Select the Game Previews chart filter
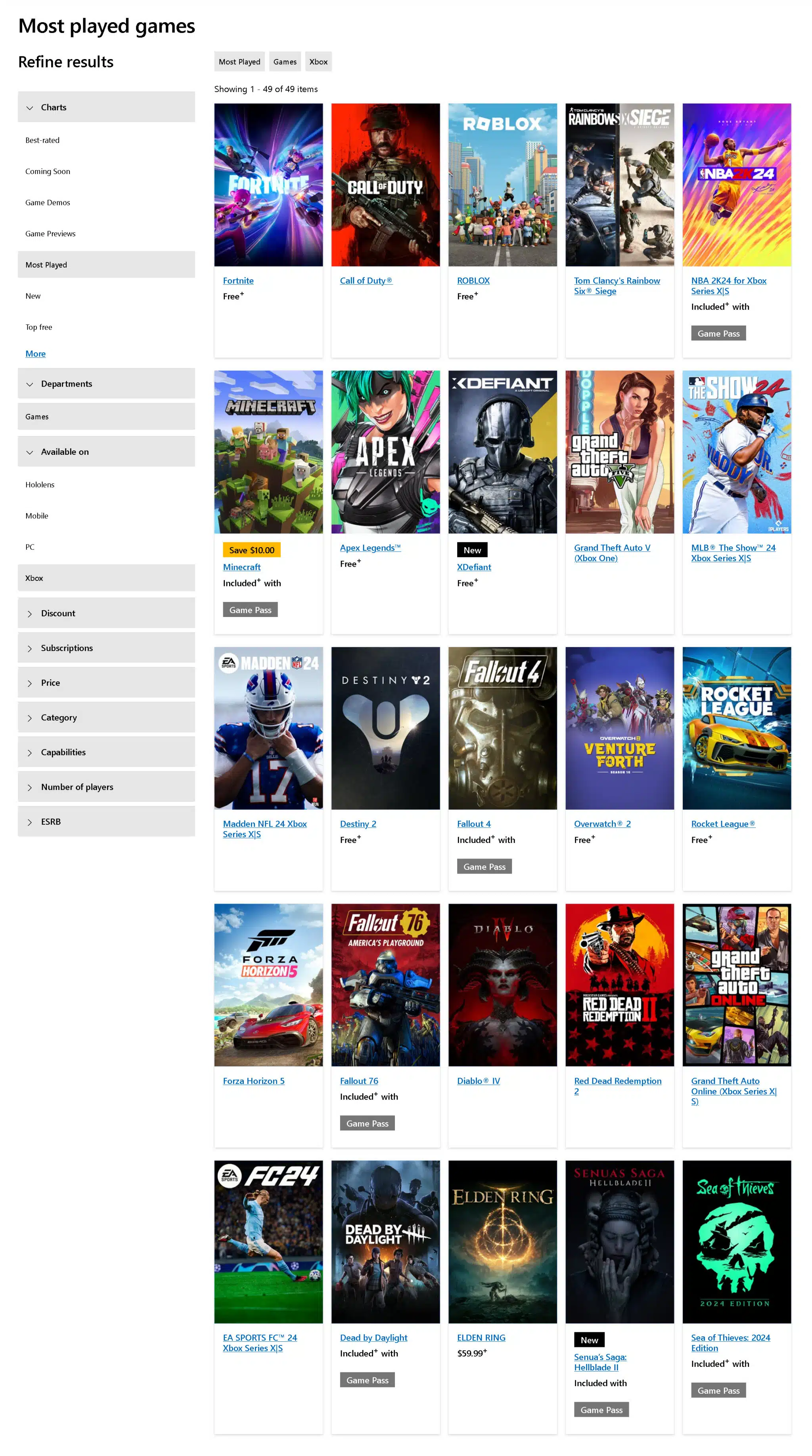The width and height of the screenshot is (812, 1456). (106, 234)
